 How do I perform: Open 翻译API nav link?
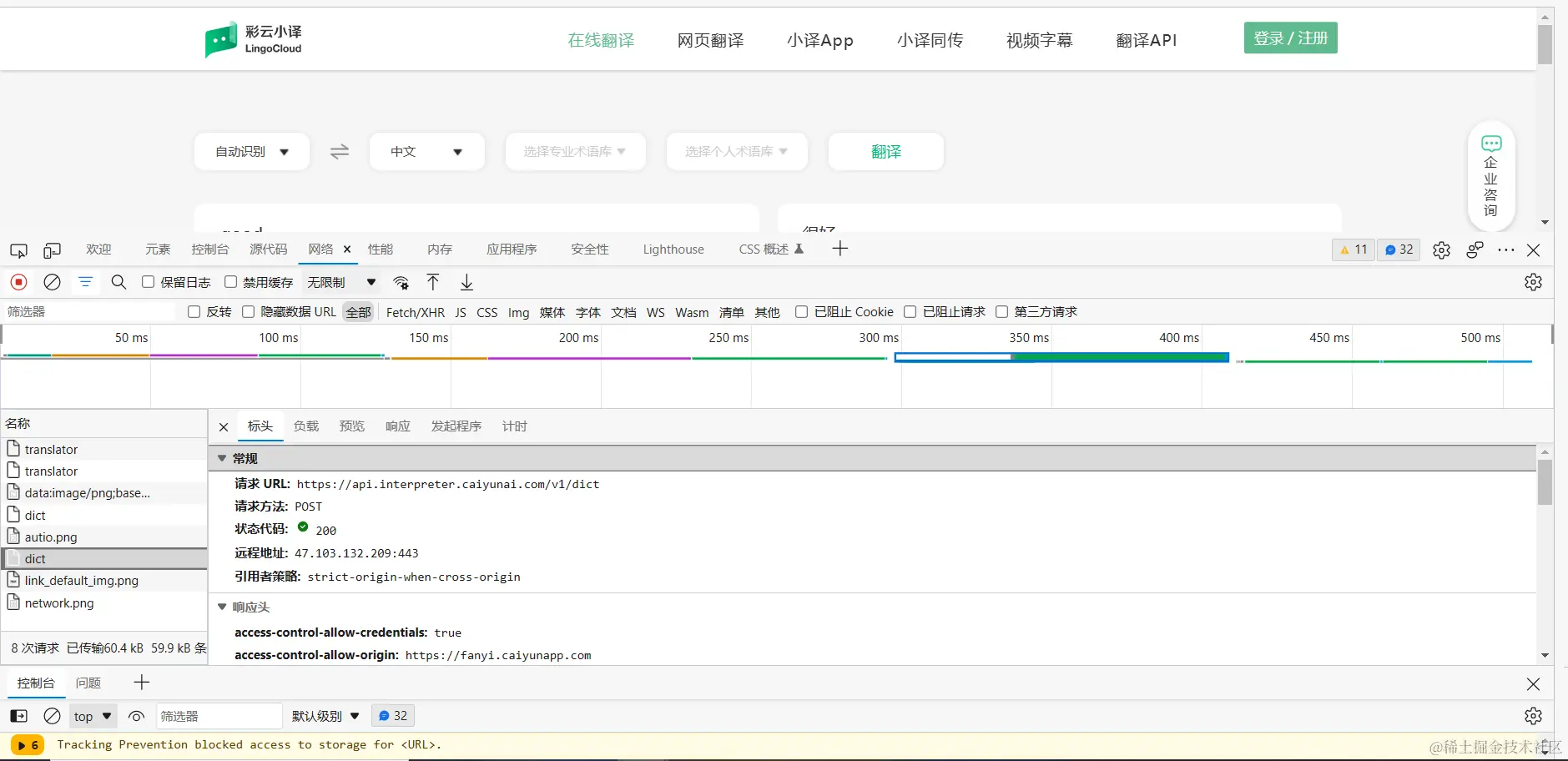click(x=1147, y=40)
